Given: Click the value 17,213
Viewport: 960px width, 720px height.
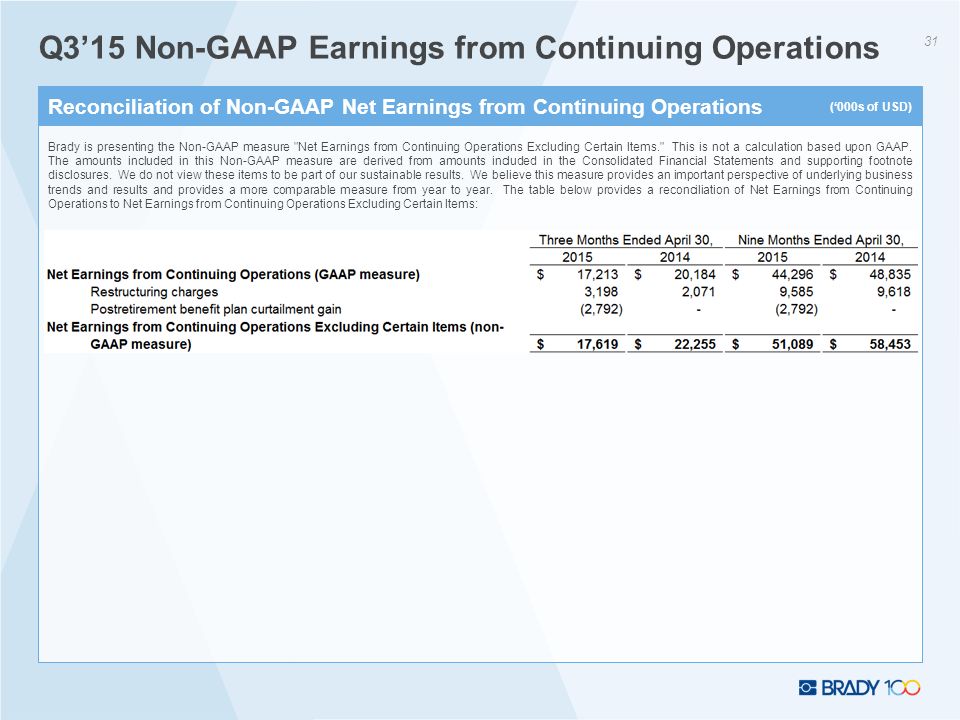Looking at the screenshot, I should 598,274.
